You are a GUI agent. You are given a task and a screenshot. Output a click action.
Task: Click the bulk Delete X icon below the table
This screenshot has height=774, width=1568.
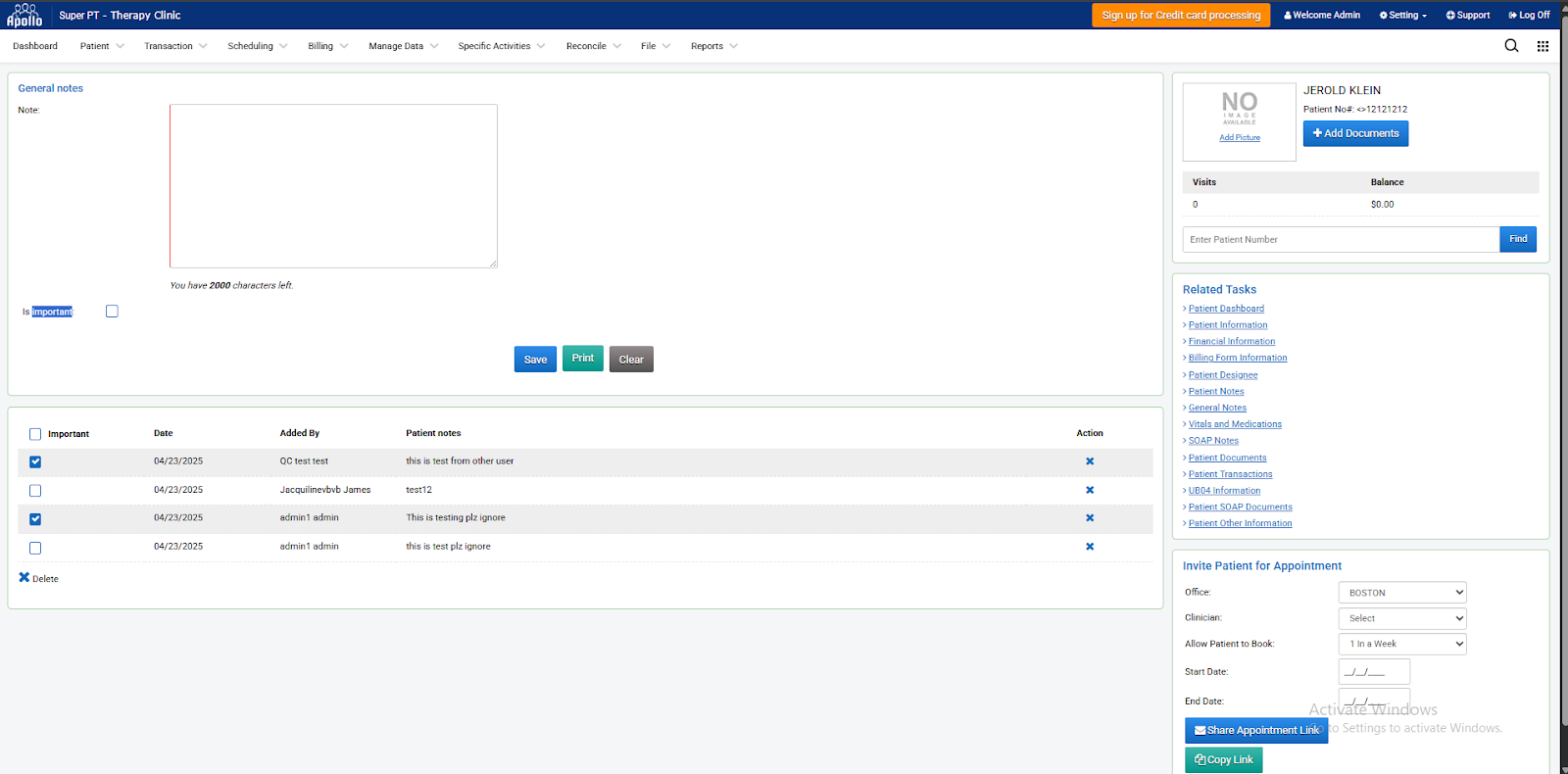[24, 578]
